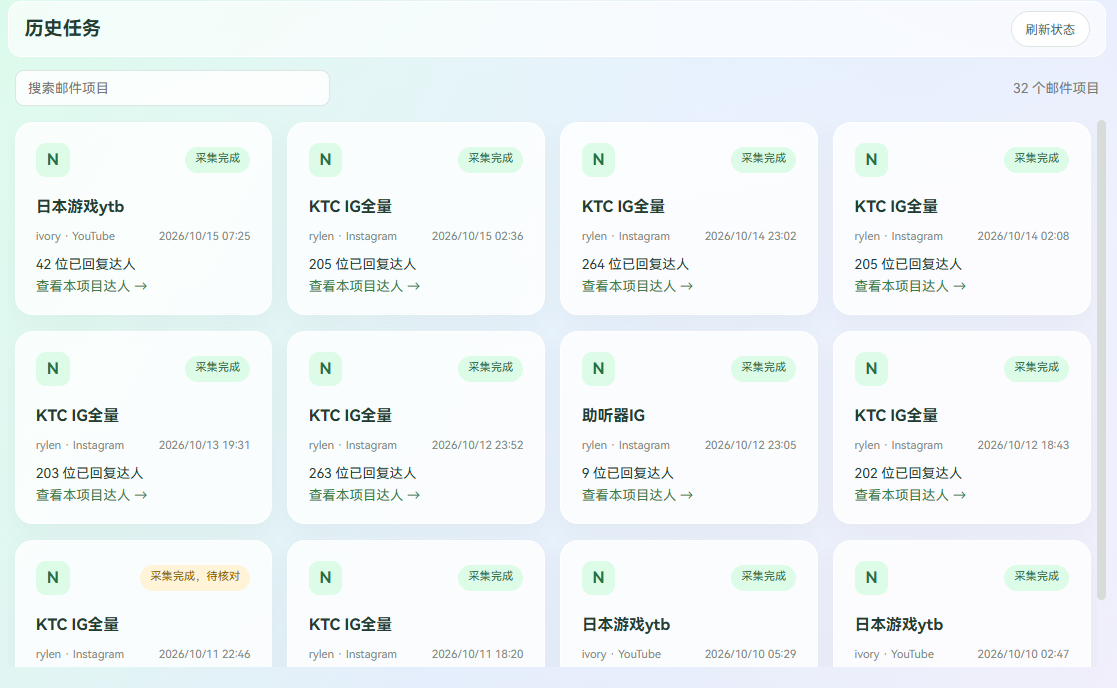Click the N icon on 日本游戏ytb 07:25 card
The width and height of the screenshot is (1117, 688).
[x=53, y=160]
